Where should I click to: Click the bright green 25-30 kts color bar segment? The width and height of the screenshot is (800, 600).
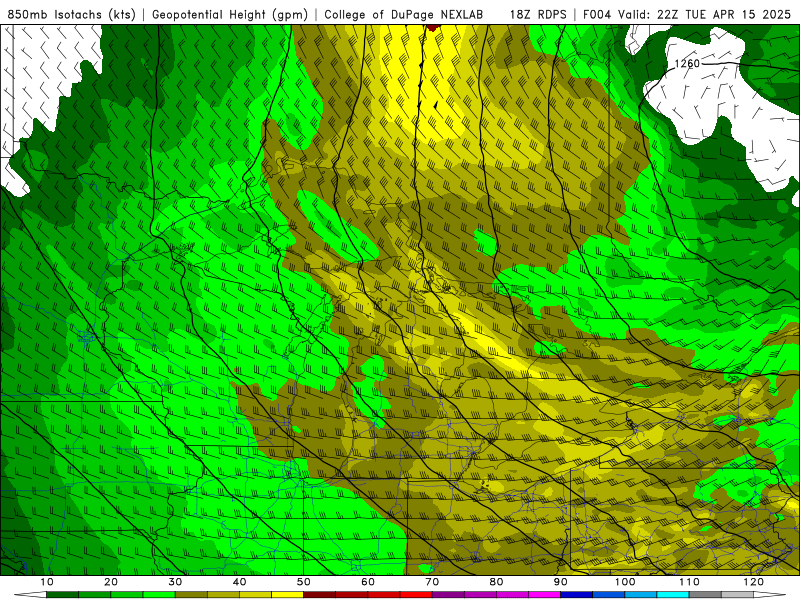coord(159,595)
